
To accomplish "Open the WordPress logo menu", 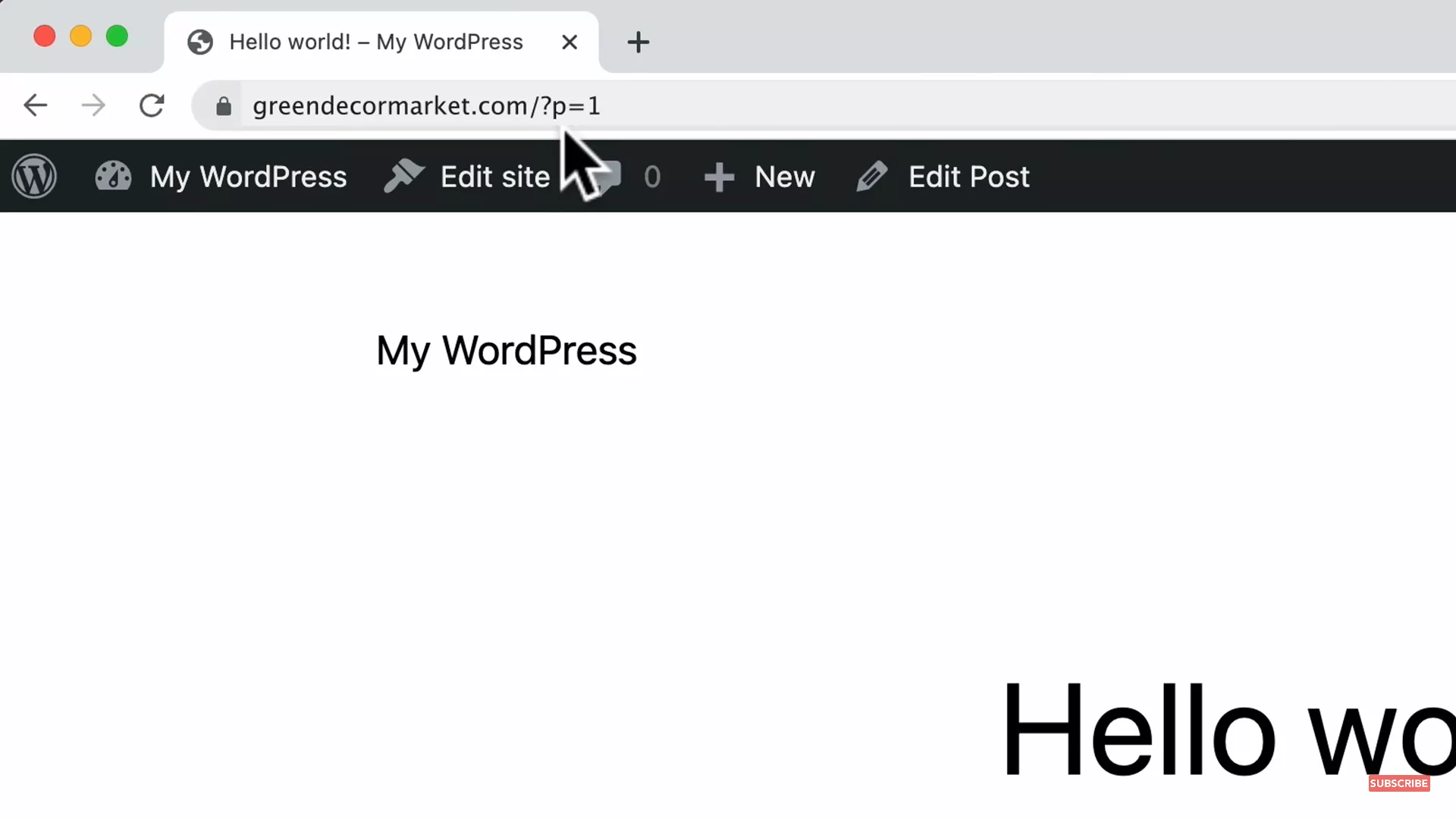I will pyautogui.click(x=35, y=176).
